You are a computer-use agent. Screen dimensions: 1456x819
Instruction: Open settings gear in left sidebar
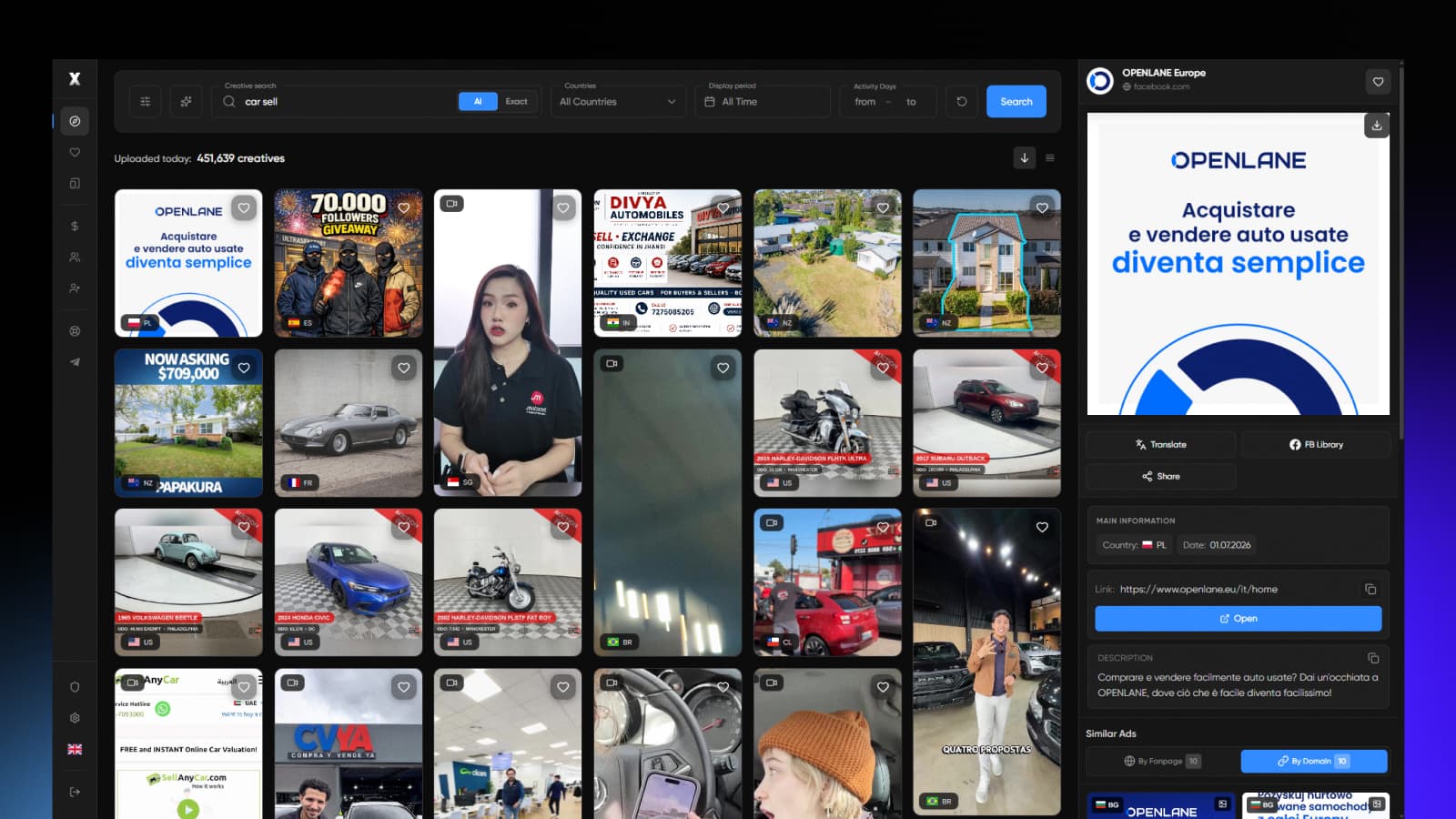pos(75,718)
